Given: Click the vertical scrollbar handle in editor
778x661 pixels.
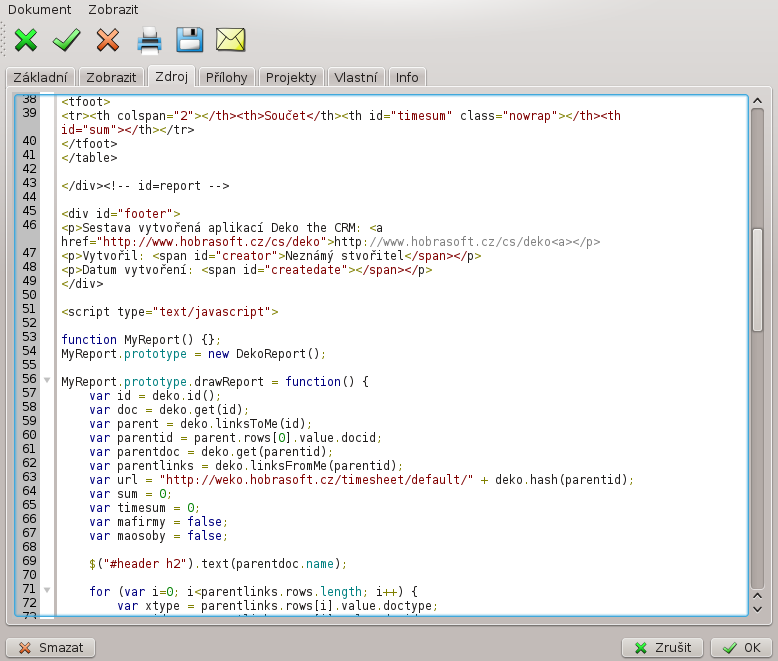Looking at the screenshot, I should tap(757, 280).
